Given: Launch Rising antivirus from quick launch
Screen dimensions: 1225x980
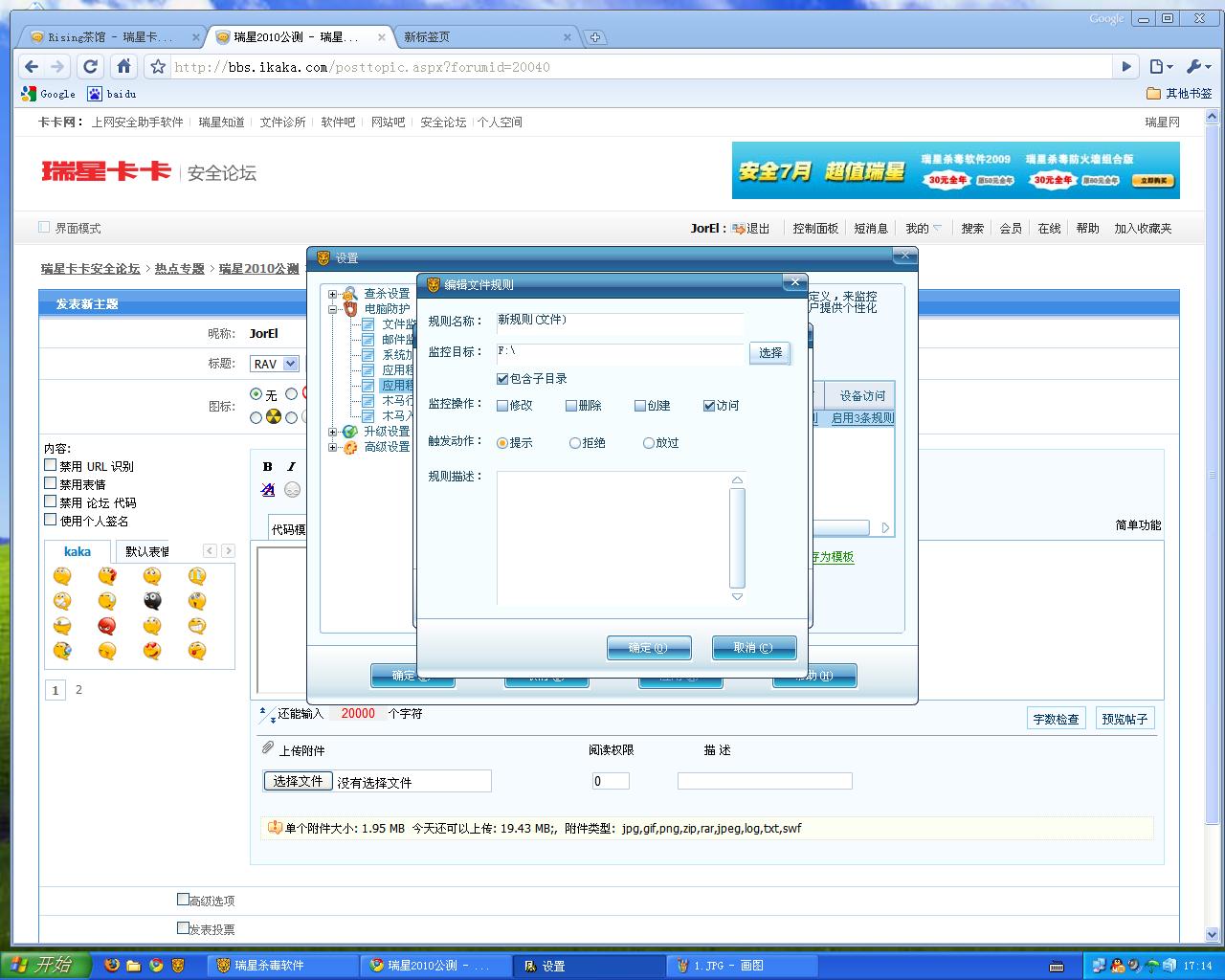Looking at the screenshot, I should (x=178, y=965).
